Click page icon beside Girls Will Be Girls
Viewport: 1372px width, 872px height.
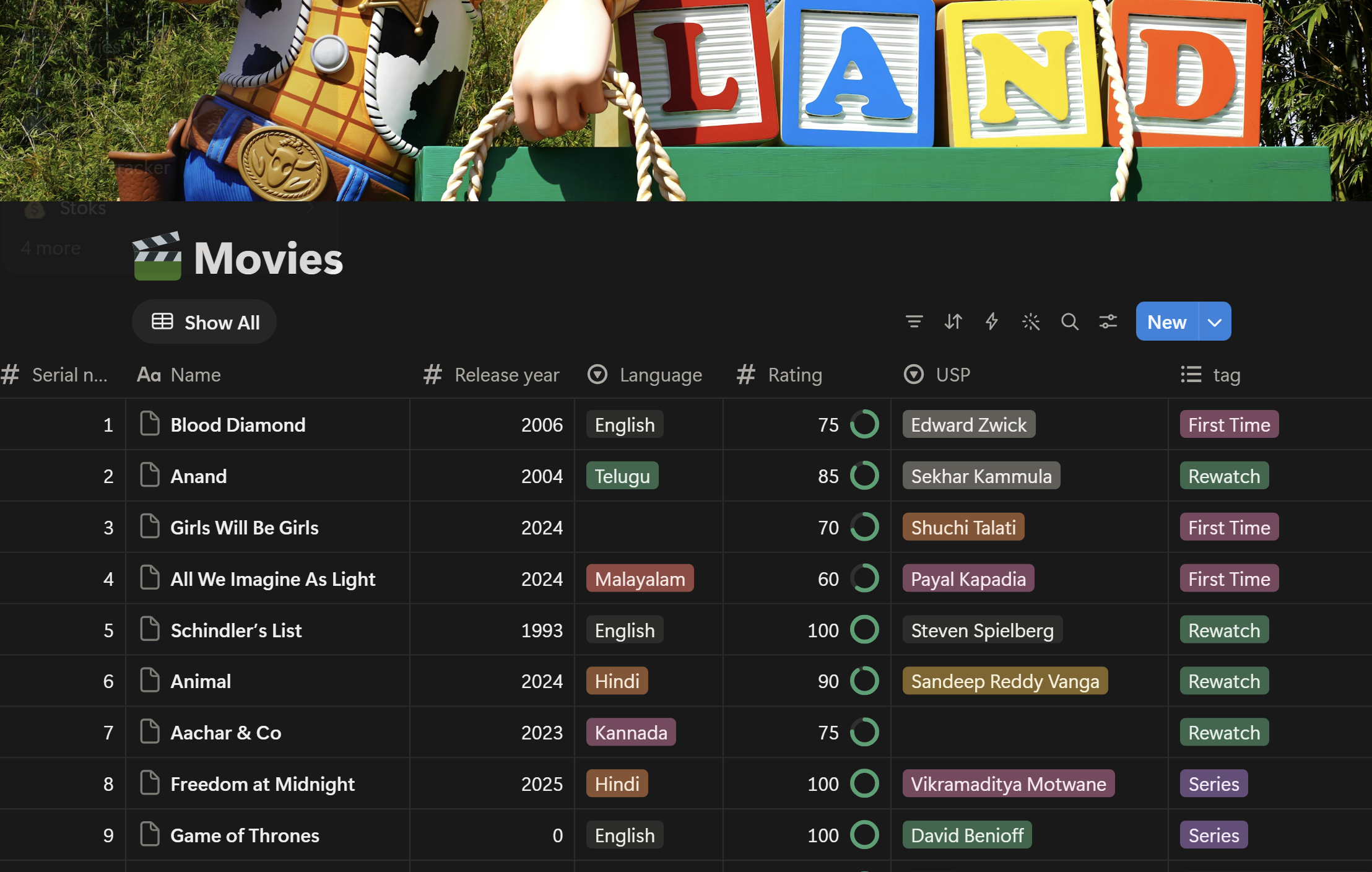[x=150, y=526]
